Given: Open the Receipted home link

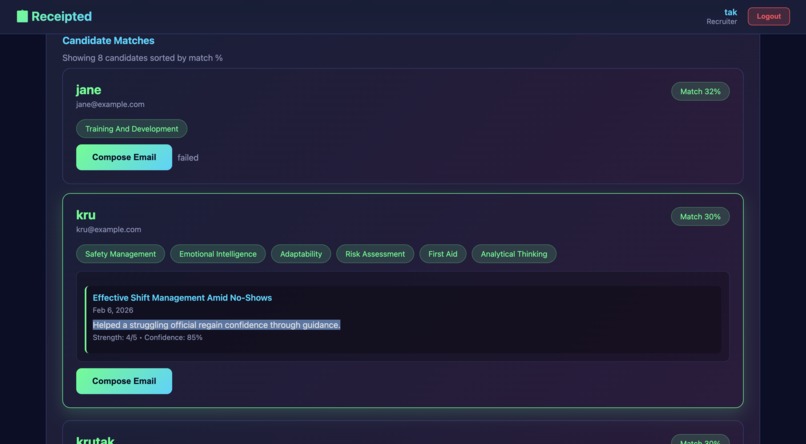Looking at the screenshot, I should click(x=54, y=16).
